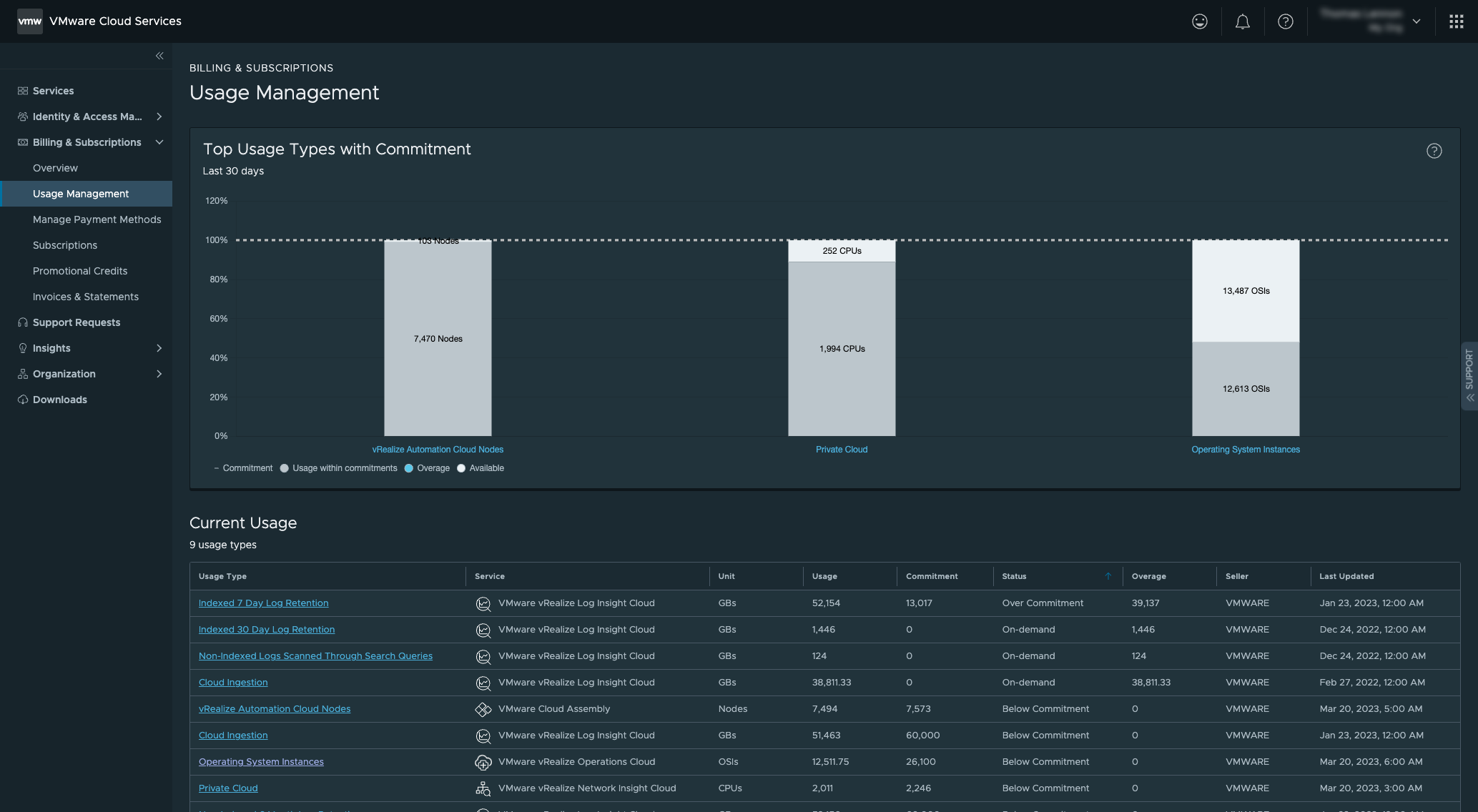This screenshot has height=812, width=1478.
Task: Open Non-Indexed Logs Scanned Through Search Queries
Action: point(315,656)
